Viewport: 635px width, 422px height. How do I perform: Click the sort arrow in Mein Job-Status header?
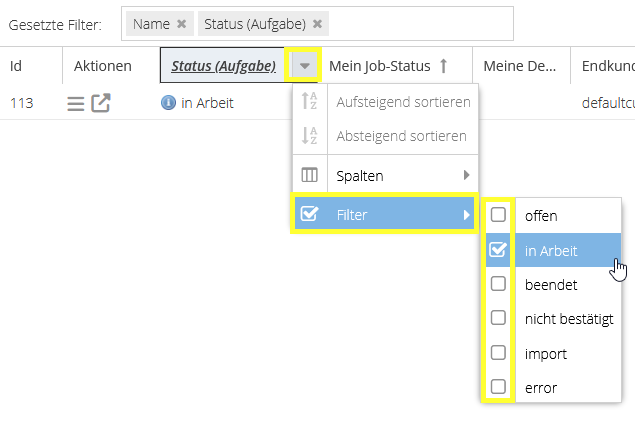(x=443, y=66)
